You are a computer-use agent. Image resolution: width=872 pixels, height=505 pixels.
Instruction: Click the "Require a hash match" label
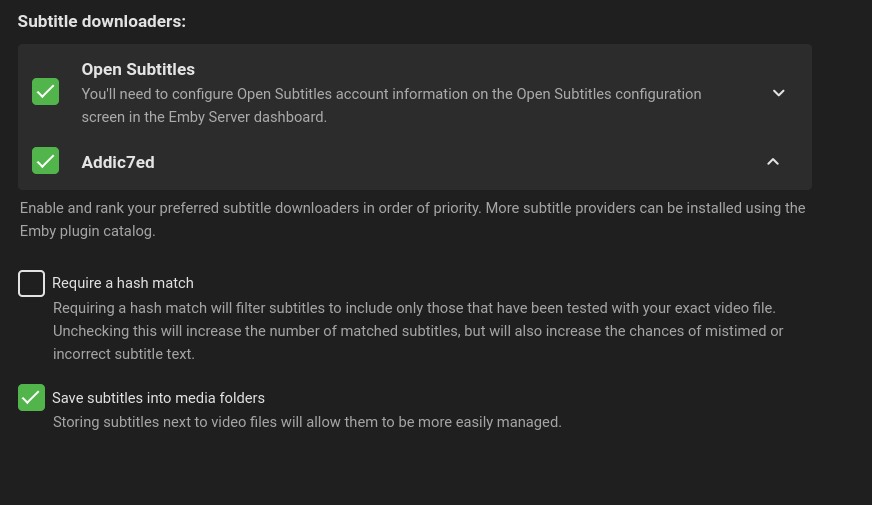(123, 283)
